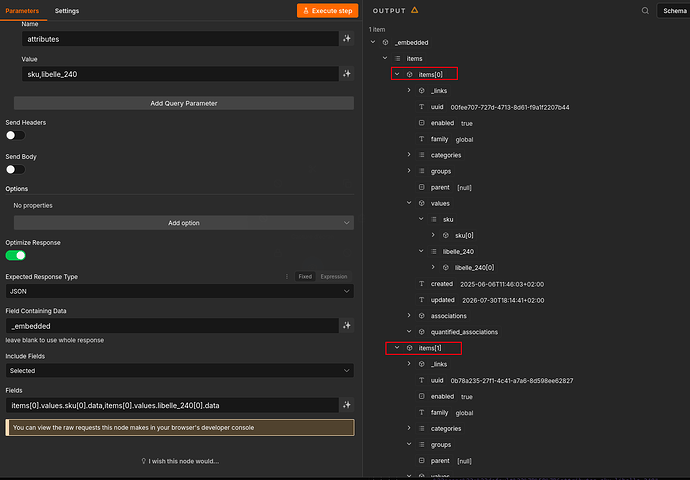Collapse the items list node
This screenshot has width=690, height=480.
(385, 58)
